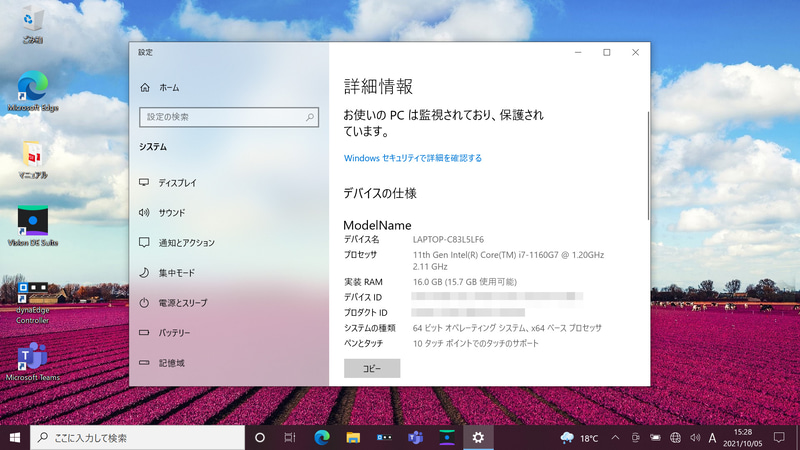Open Edge from the taskbar
Viewport: 800px width, 450px height.
[321, 438]
